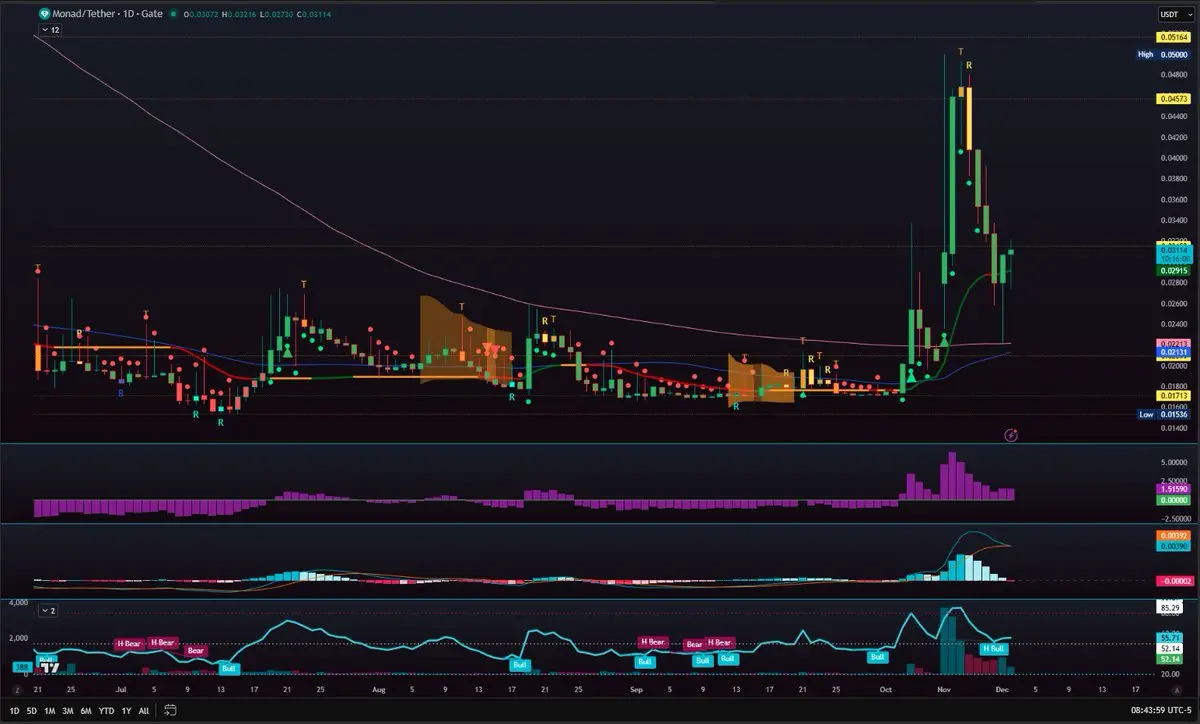
Task: Click the 'Bear' signal label in July
Action: click(x=196, y=650)
